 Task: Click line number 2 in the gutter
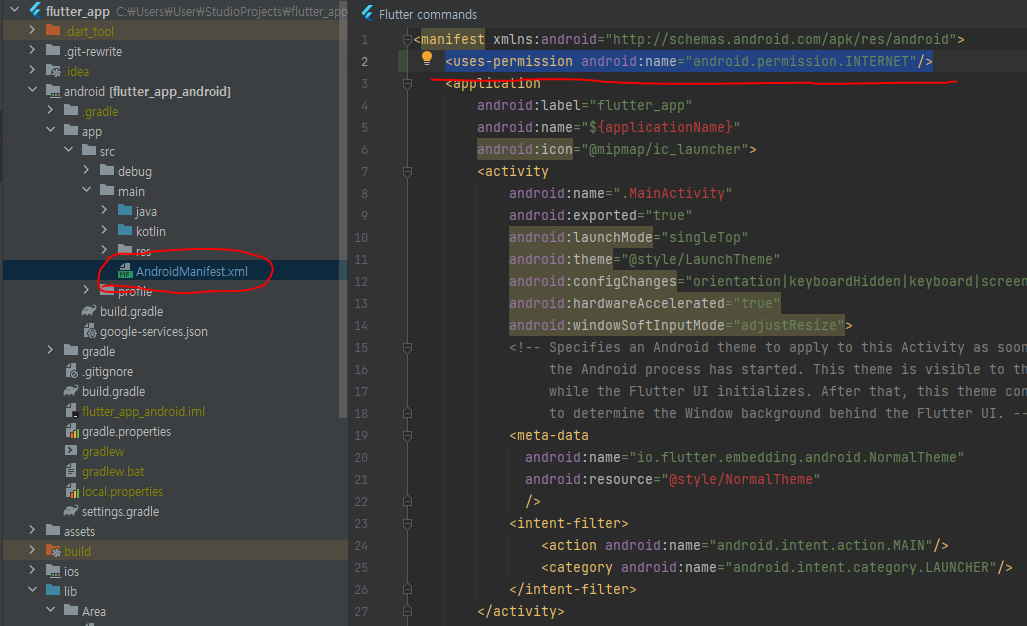click(364, 62)
